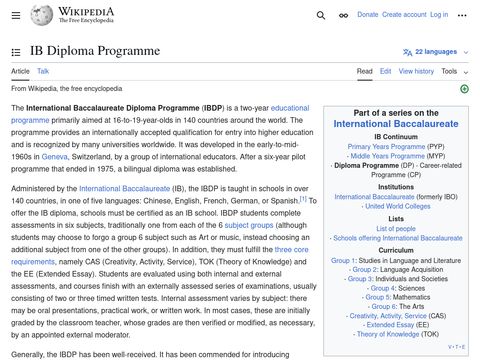This screenshot has height=360, width=480.
Task: Open the Theory of Knowledge link
Action: click(x=388, y=334)
